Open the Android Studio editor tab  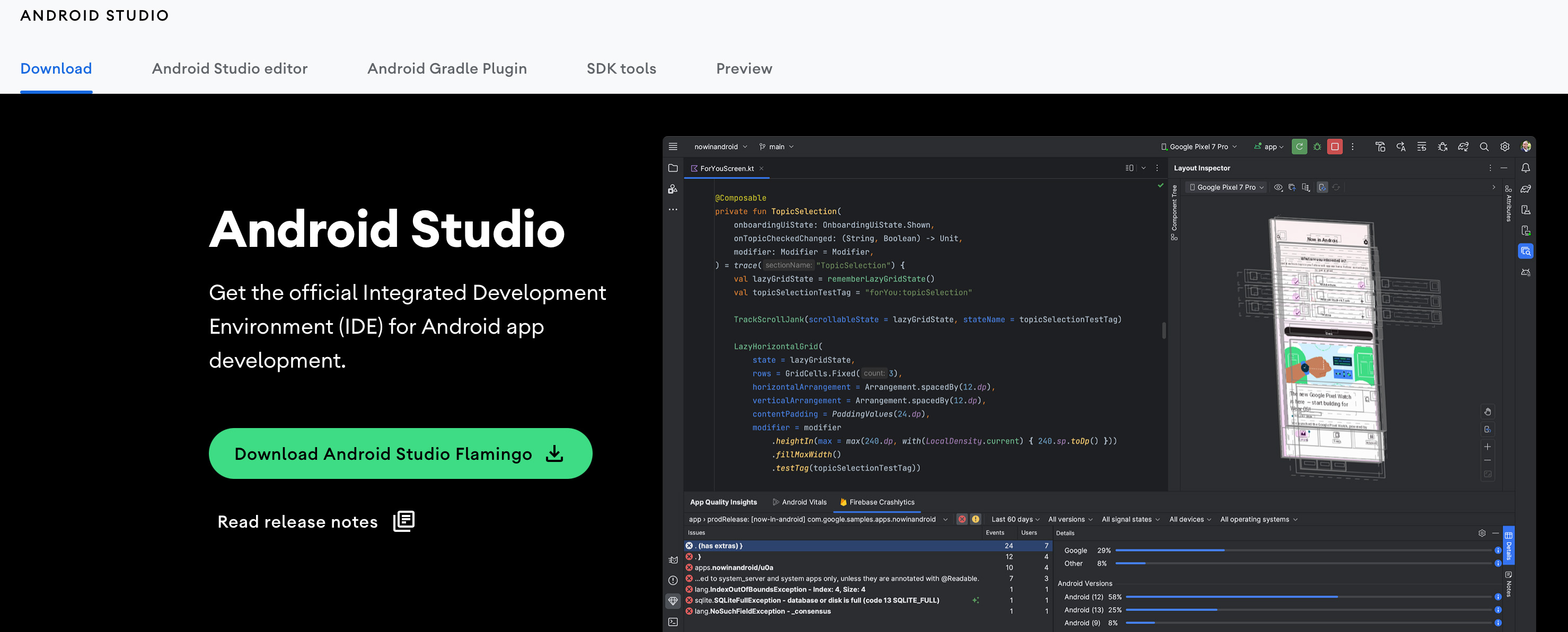tap(229, 69)
